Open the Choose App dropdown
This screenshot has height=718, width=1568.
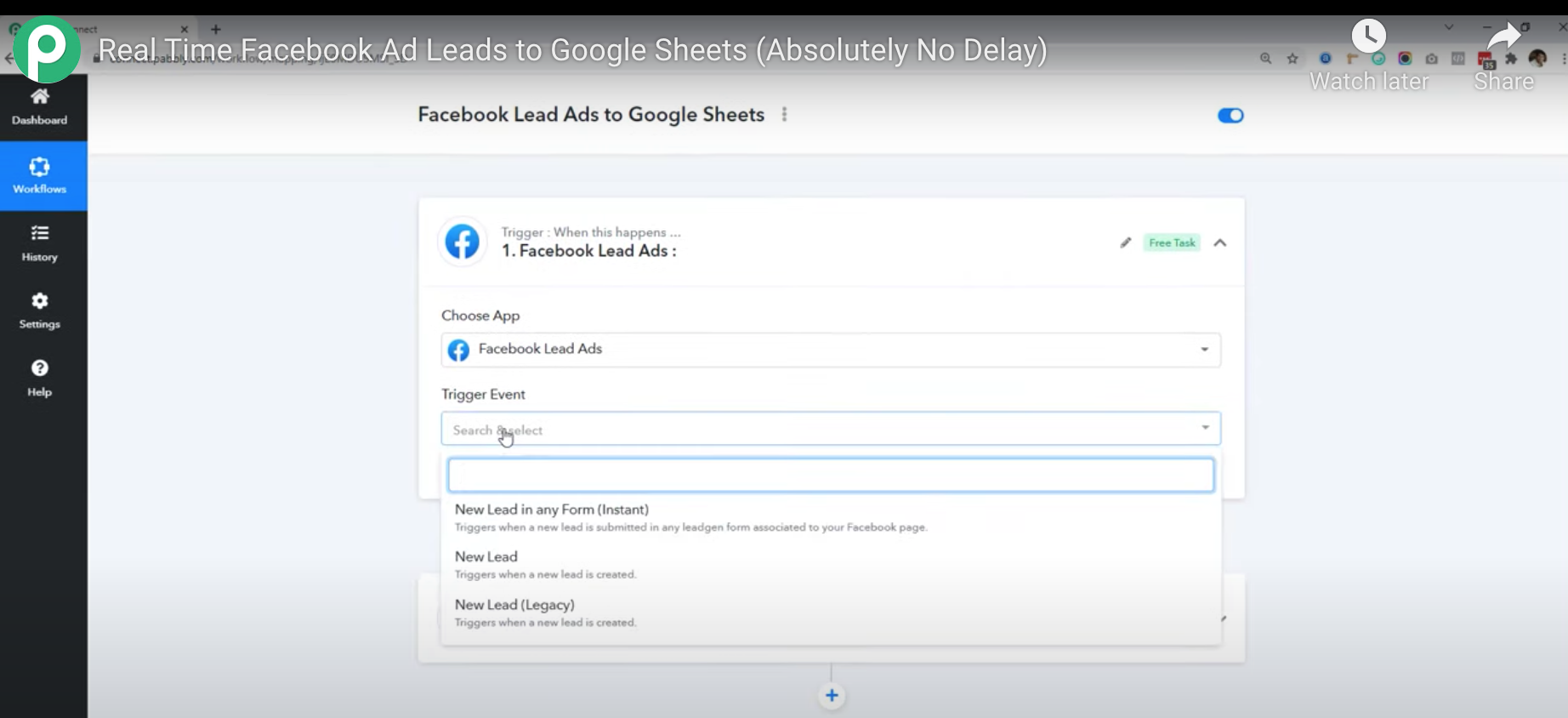830,350
